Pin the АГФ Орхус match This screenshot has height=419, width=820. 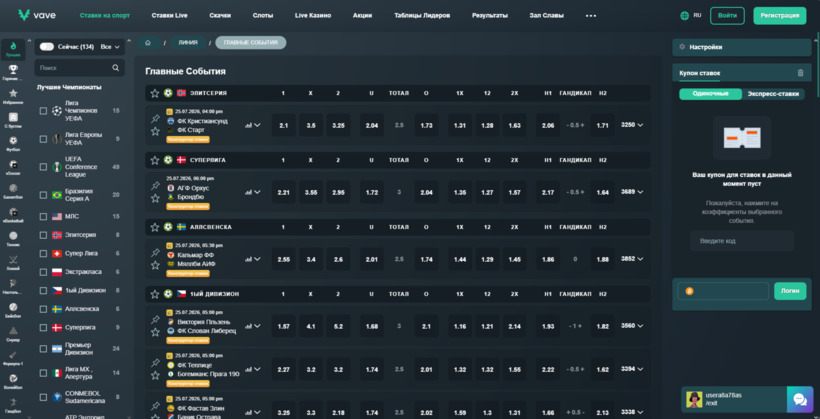pyautogui.click(x=155, y=186)
